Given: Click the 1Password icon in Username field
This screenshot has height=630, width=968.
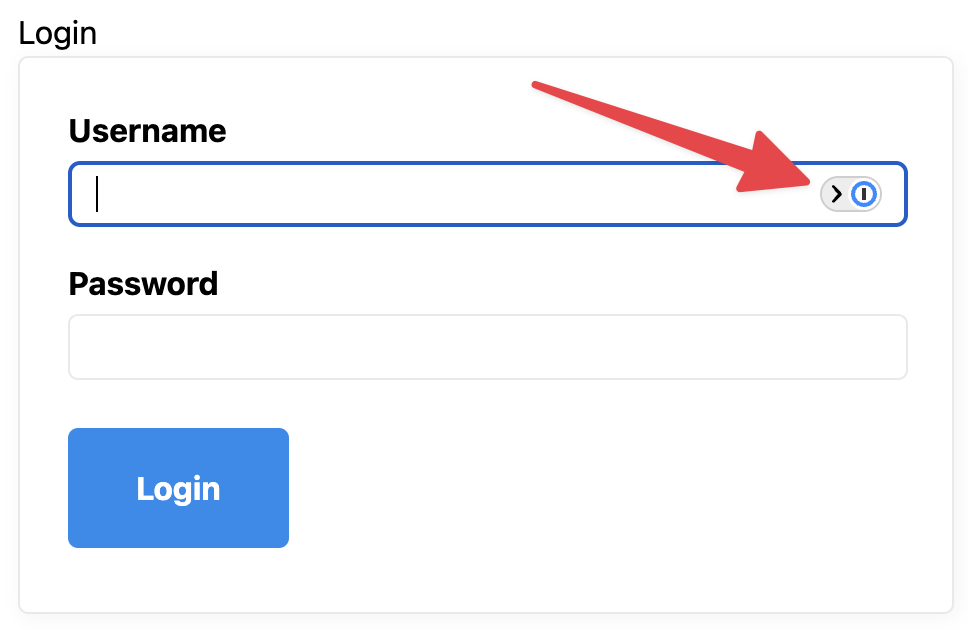Looking at the screenshot, I should 864,194.
